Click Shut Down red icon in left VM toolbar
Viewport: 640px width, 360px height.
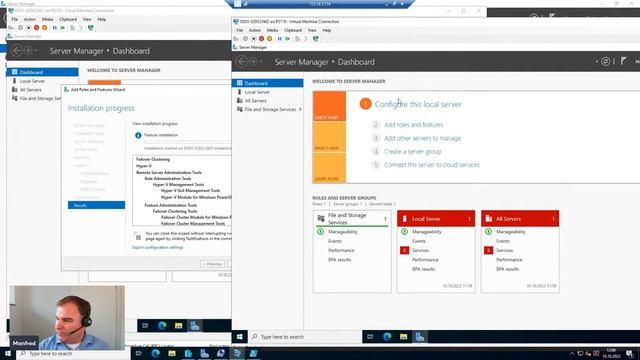tap(36, 28)
